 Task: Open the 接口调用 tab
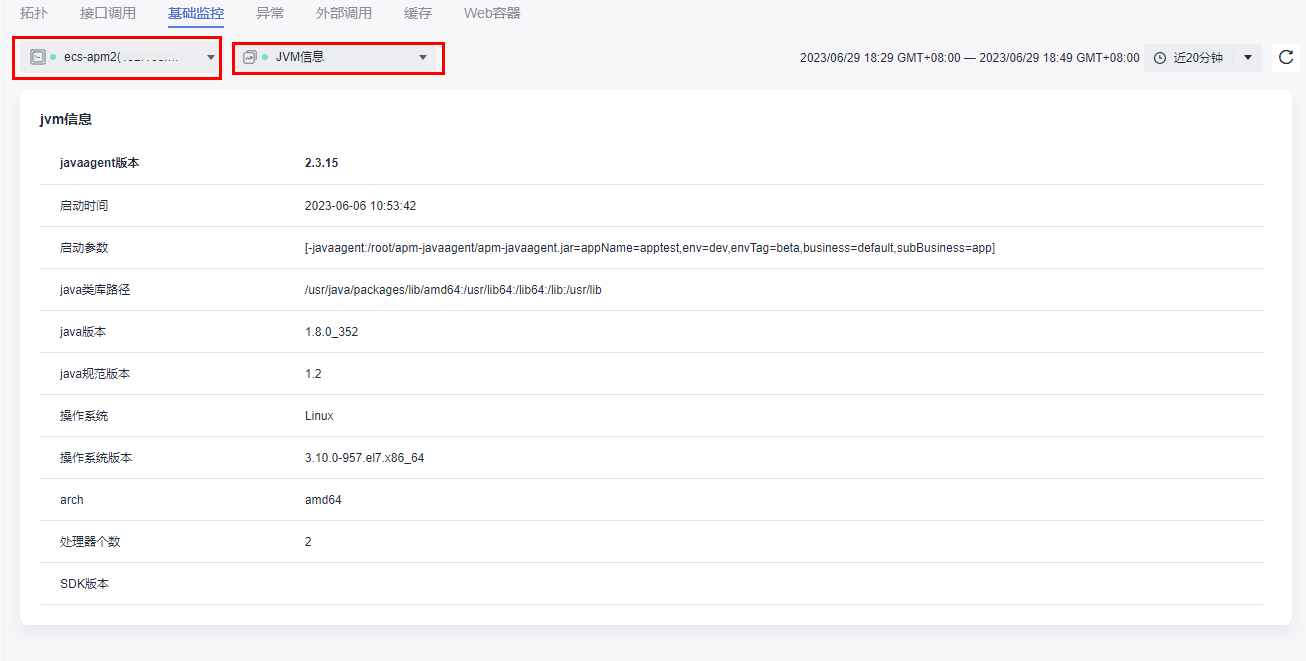tap(108, 13)
